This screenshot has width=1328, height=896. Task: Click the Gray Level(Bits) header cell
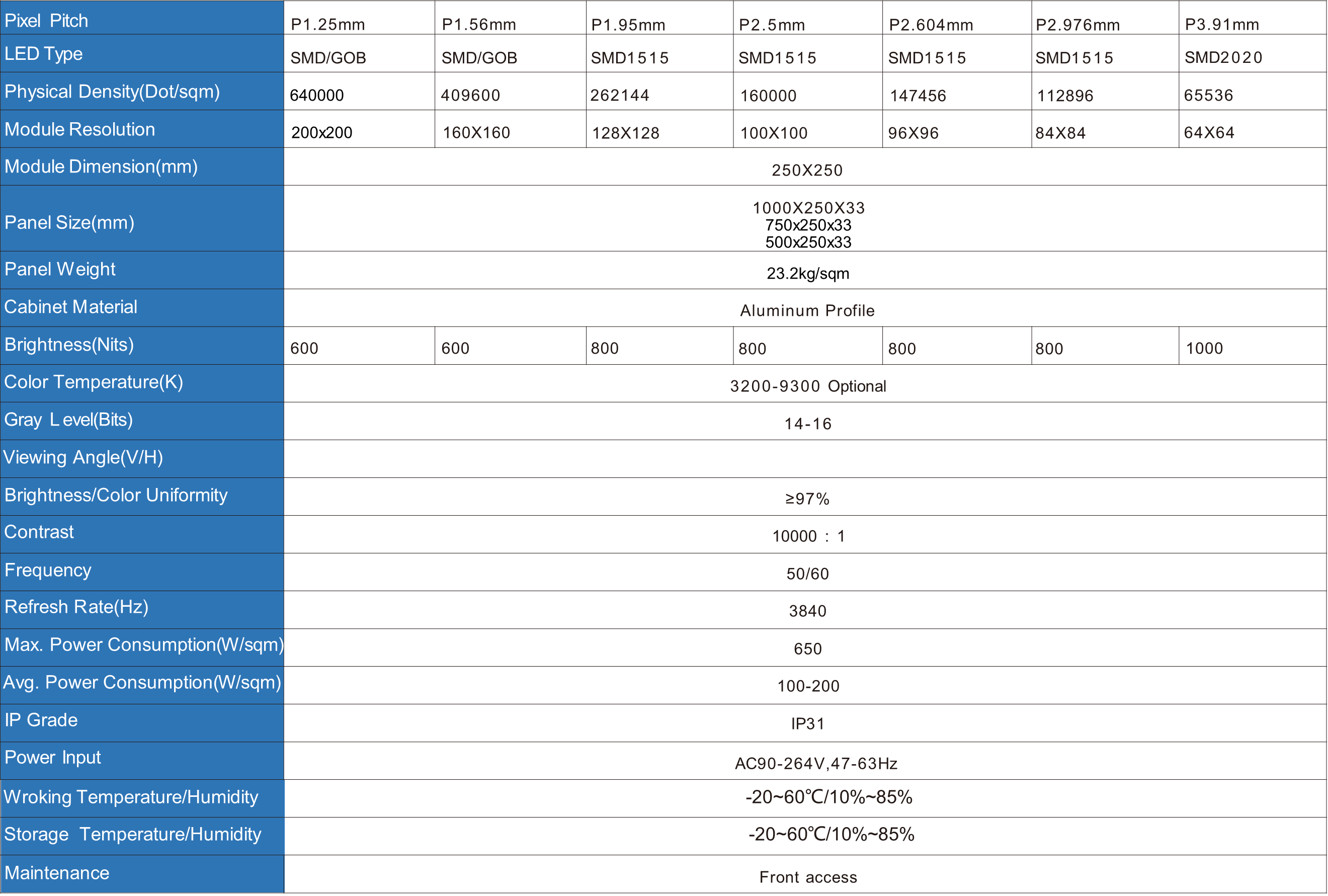click(x=68, y=420)
